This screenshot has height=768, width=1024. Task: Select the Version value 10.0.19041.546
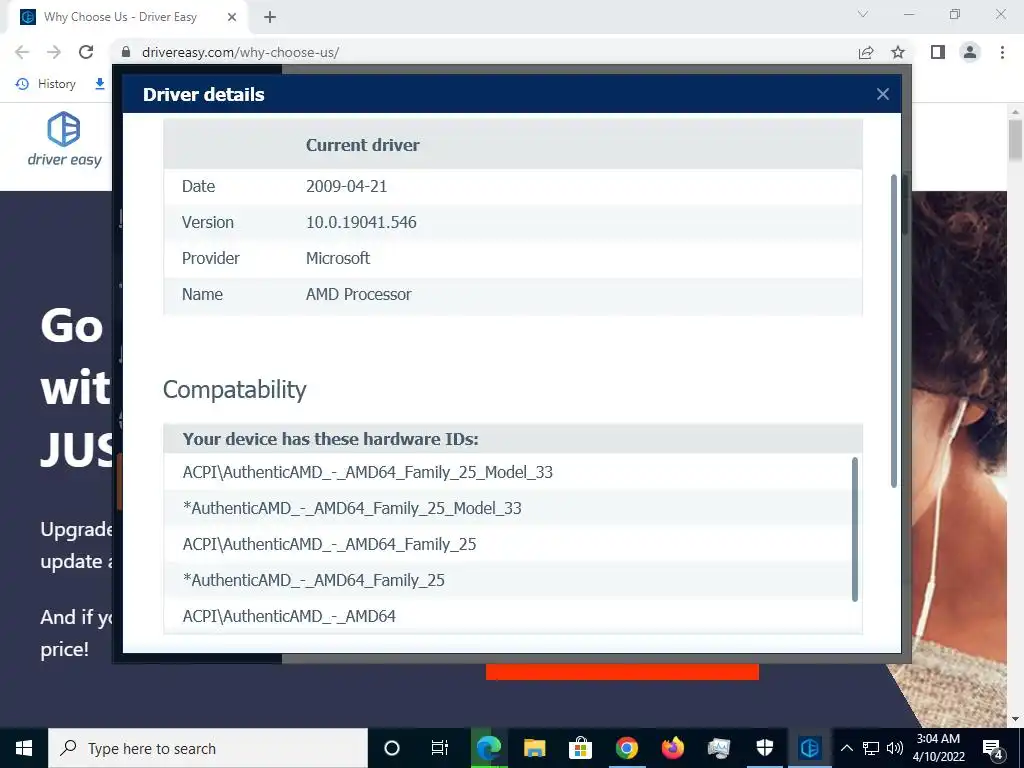point(361,222)
